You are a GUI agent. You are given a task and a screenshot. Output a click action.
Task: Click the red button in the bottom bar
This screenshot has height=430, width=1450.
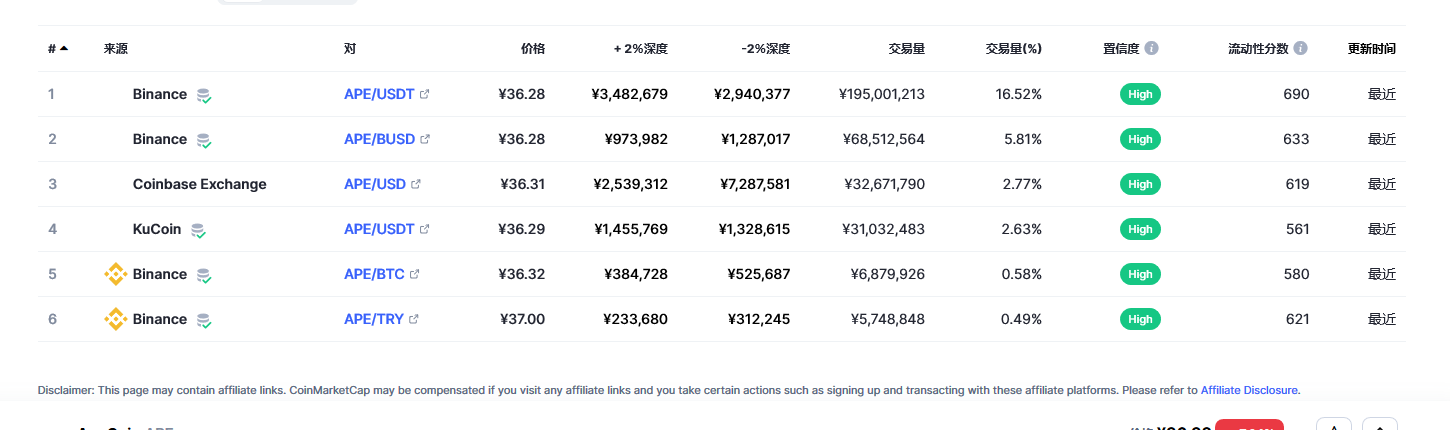pyautogui.click(x=1249, y=425)
